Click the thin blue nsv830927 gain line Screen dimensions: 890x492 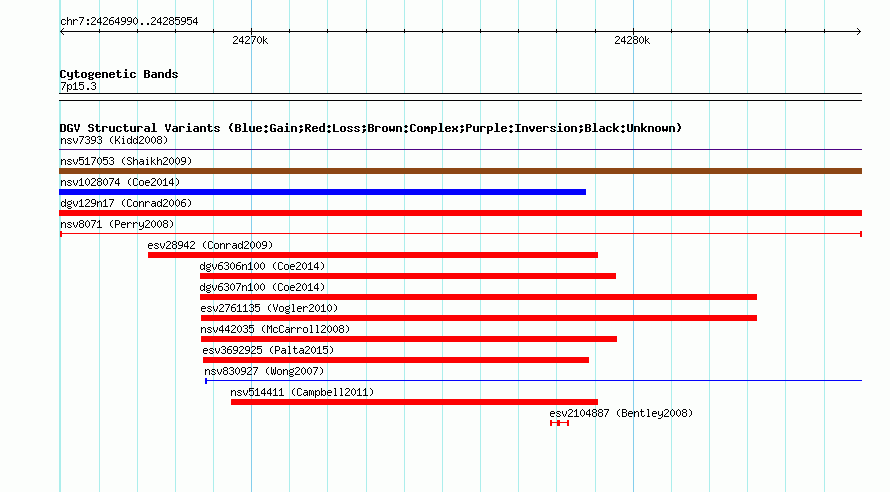[x=534, y=381]
